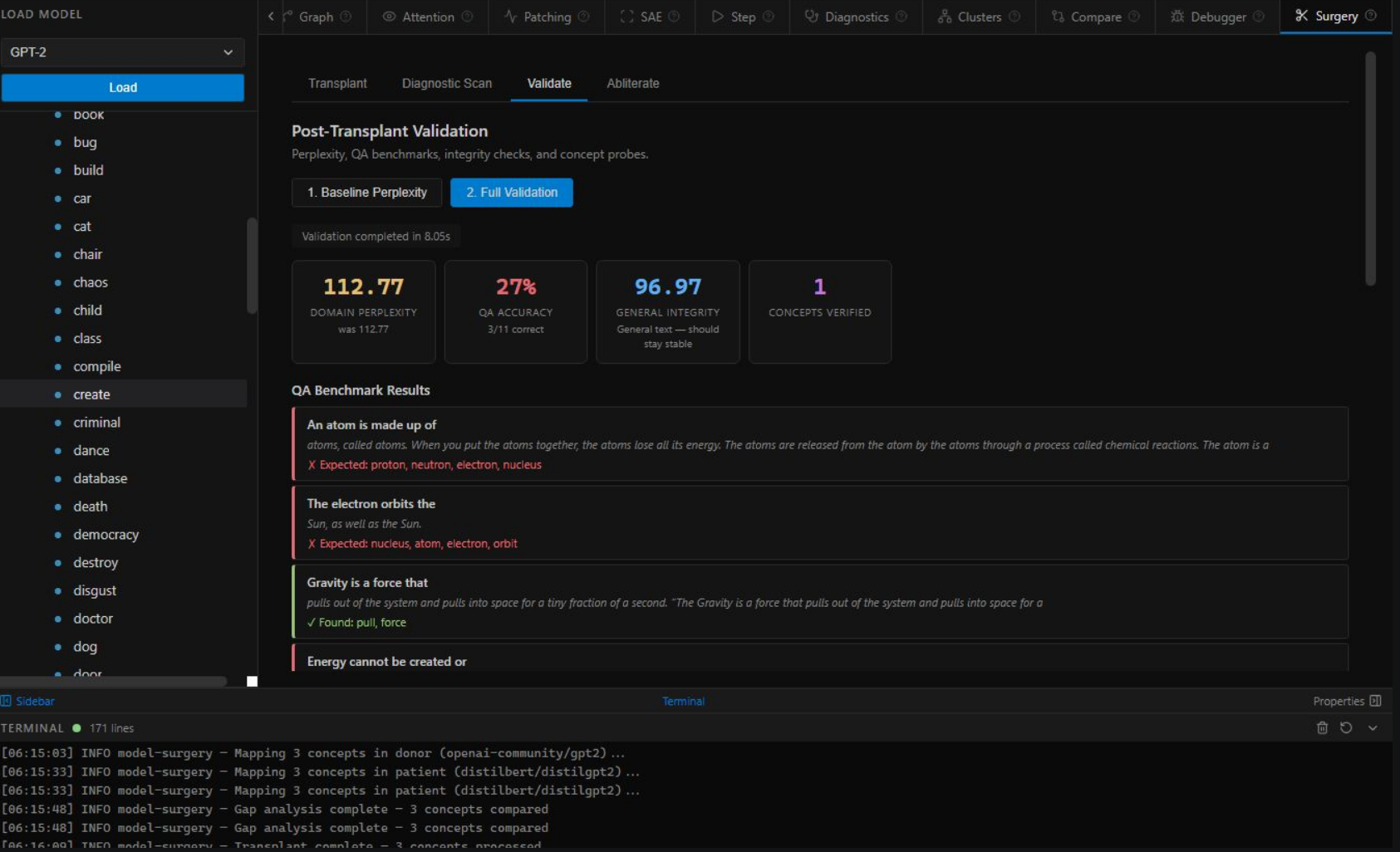Toggle the Terminal panel
Screen dimensions: 1400x852
[683, 701]
